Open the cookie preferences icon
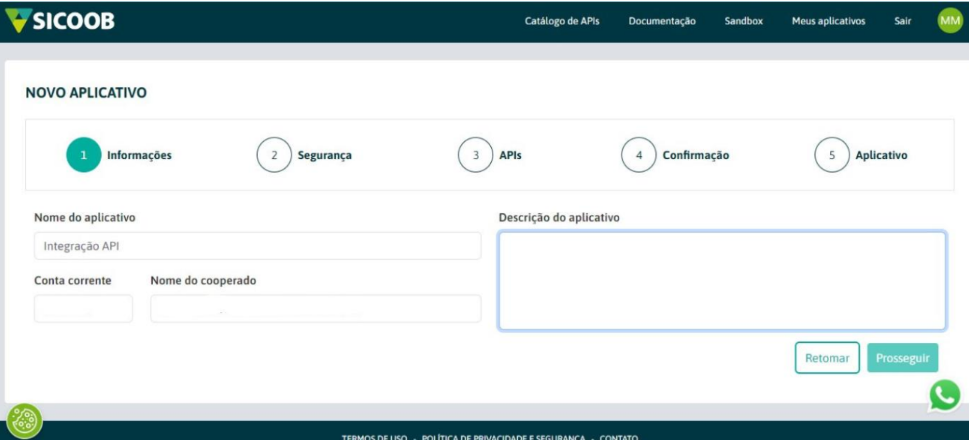This screenshot has width=969, height=440. coord(25,421)
